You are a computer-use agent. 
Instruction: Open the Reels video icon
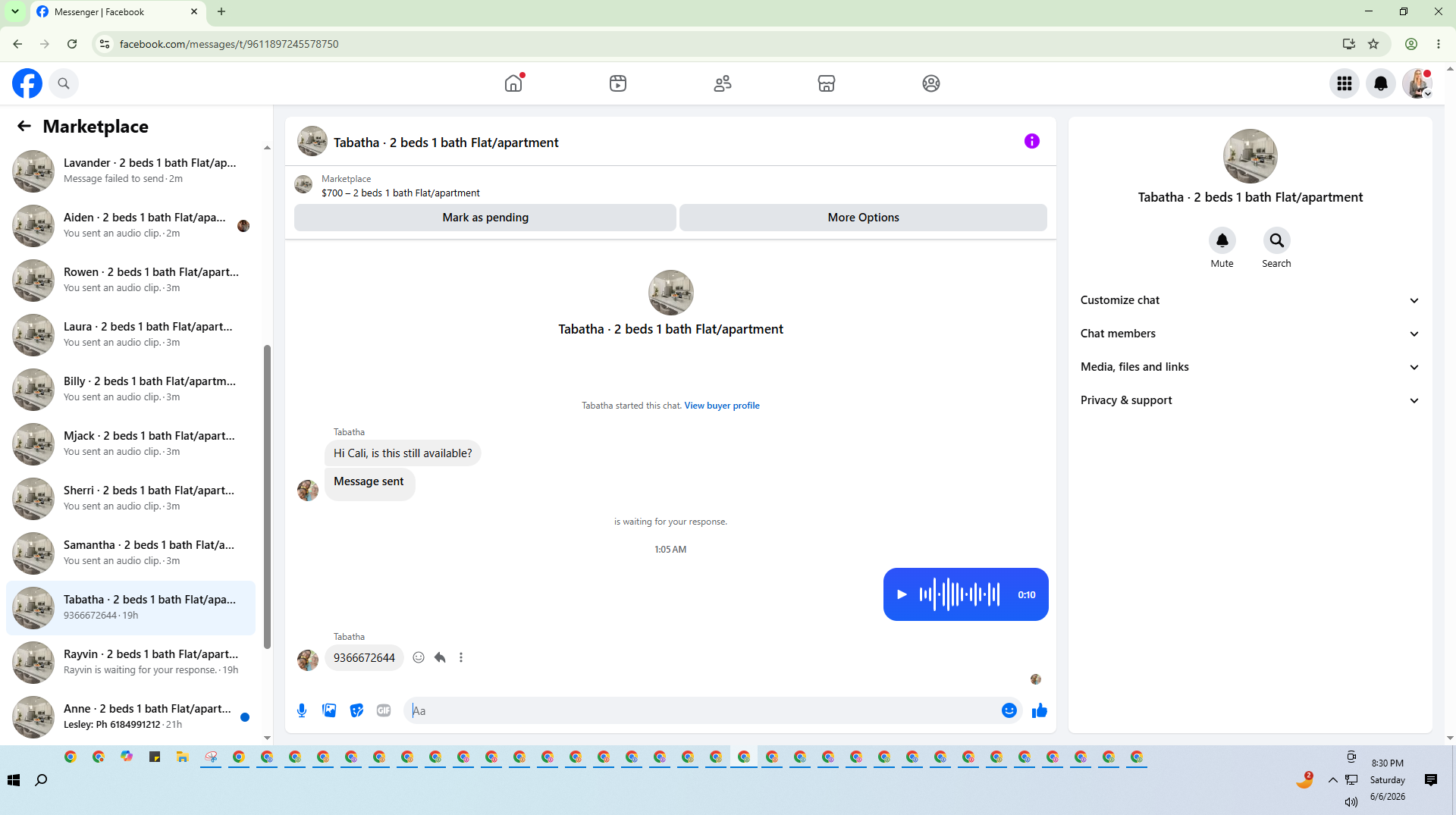[x=618, y=83]
